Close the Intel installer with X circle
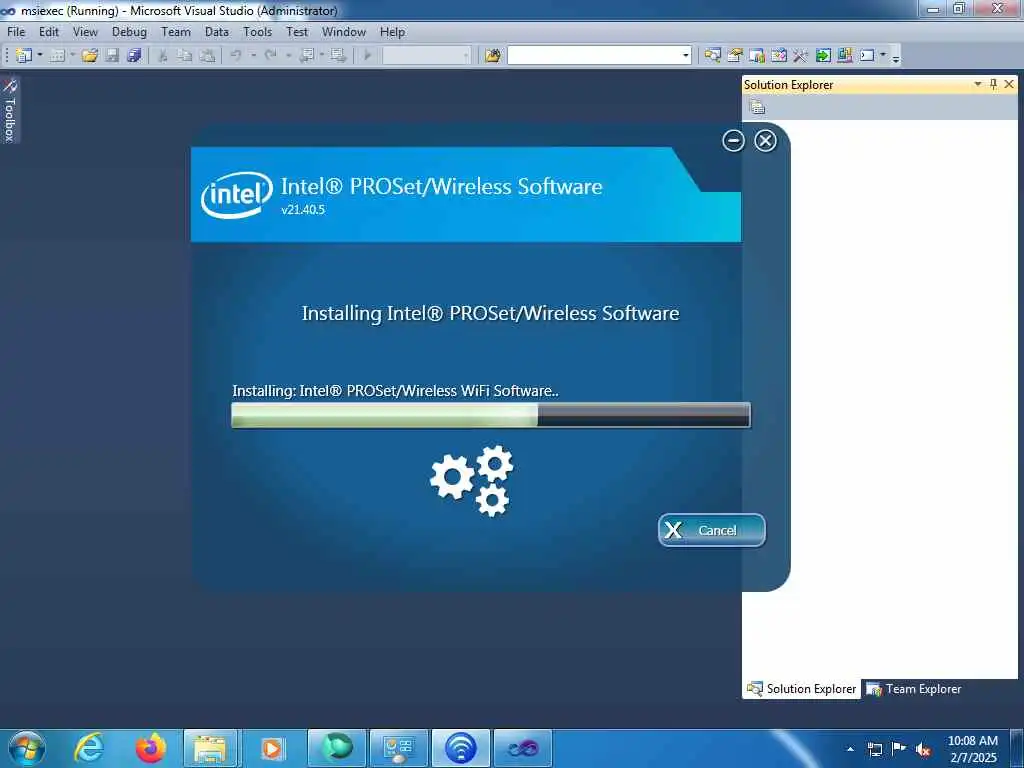The height and width of the screenshot is (768, 1024). click(765, 140)
